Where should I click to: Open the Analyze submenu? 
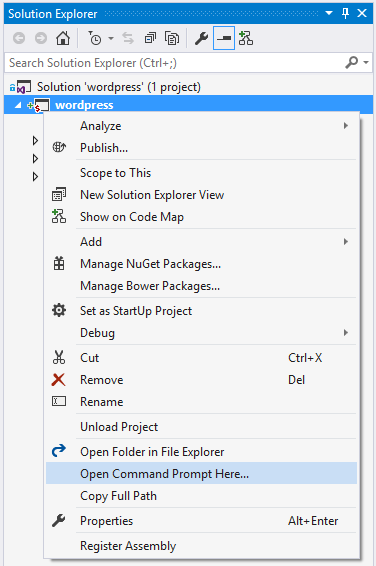tap(201, 126)
